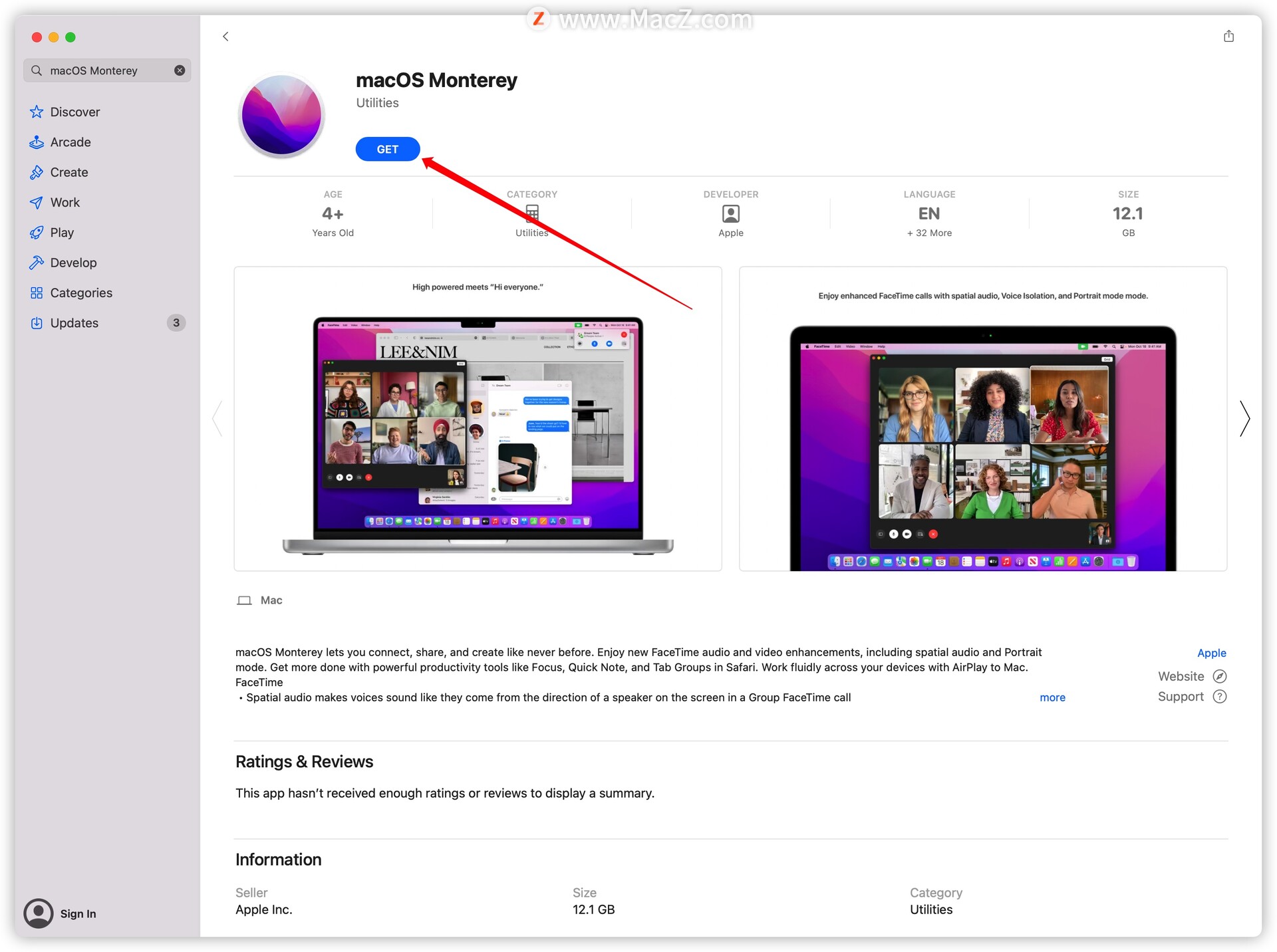Click the Play rocket icon
The image size is (1277, 952).
point(37,233)
